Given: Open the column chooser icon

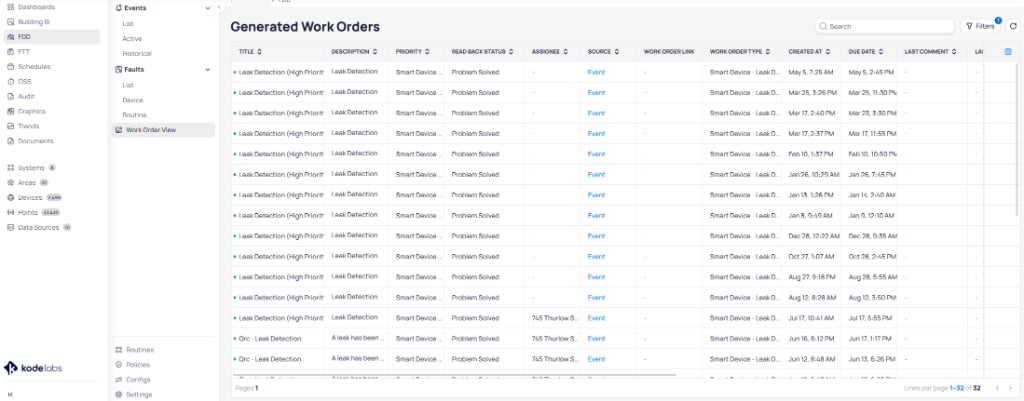Looking at the screenshot, I should pyautogui.click(x=1008, y=52).
